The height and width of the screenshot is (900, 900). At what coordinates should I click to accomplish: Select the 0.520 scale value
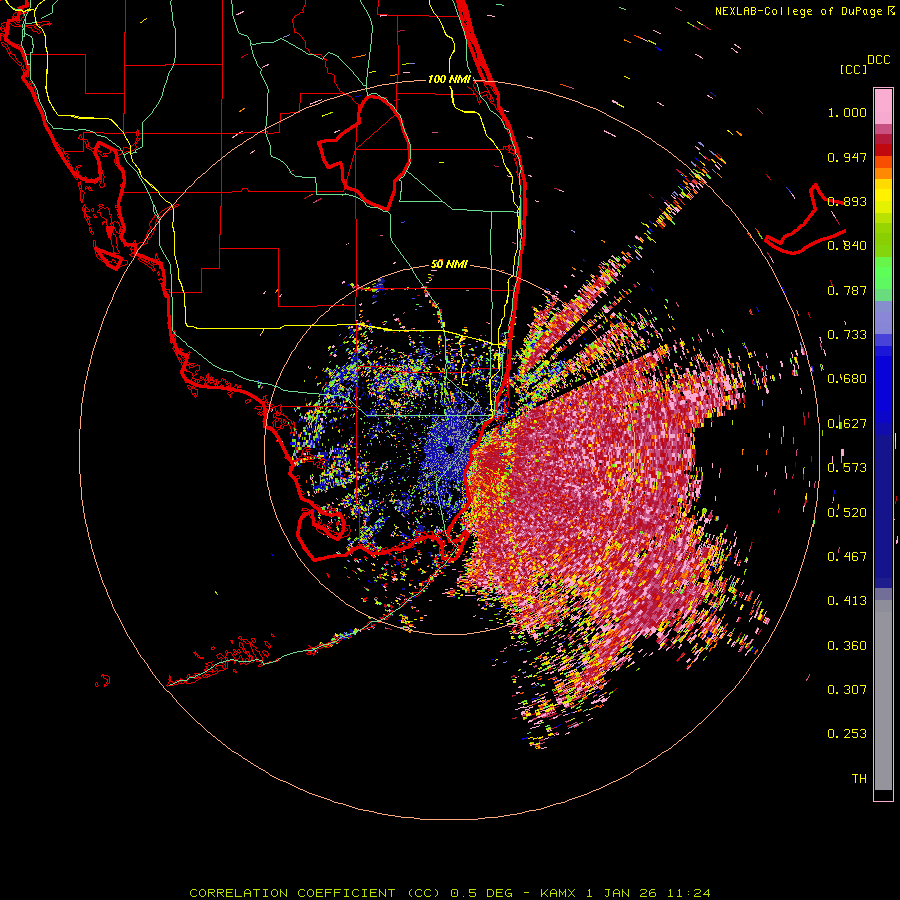(847, 512)
